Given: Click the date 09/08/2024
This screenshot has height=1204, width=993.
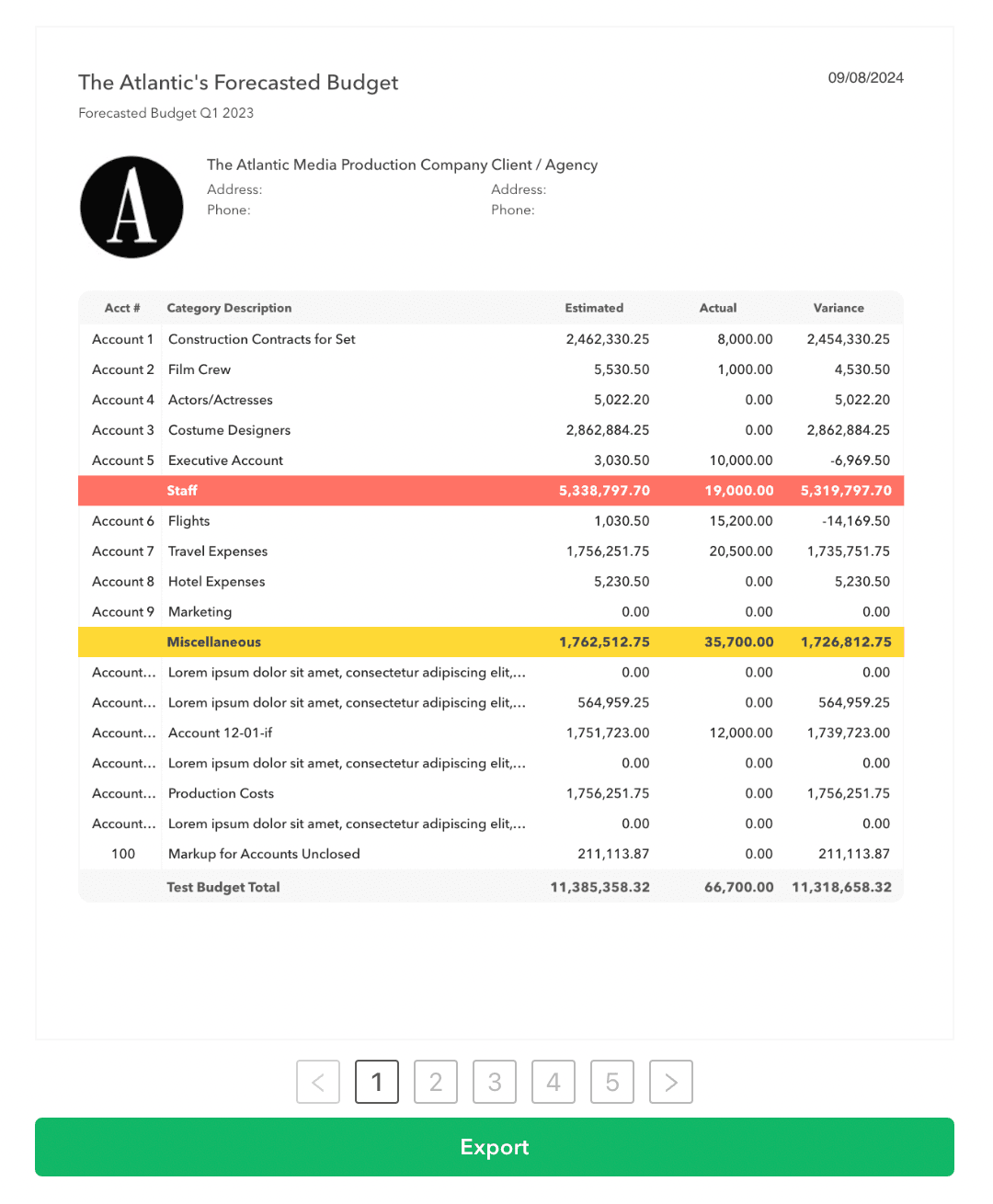Looking at the screenshot, I should [x=865, y=78].
